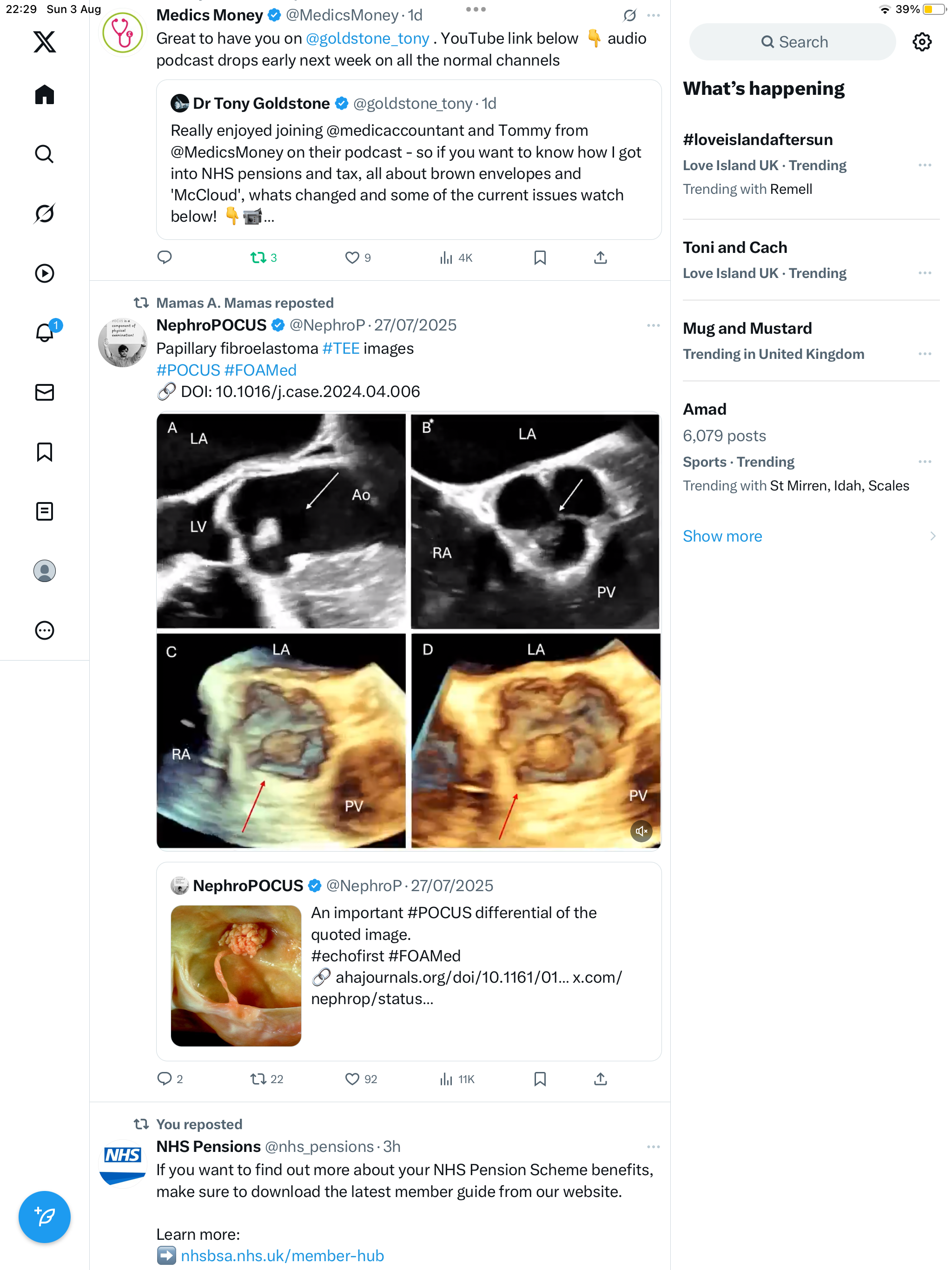
Task: Bookmark the Medics Money post
Action: pyautogui.click(x=540, y=258)
